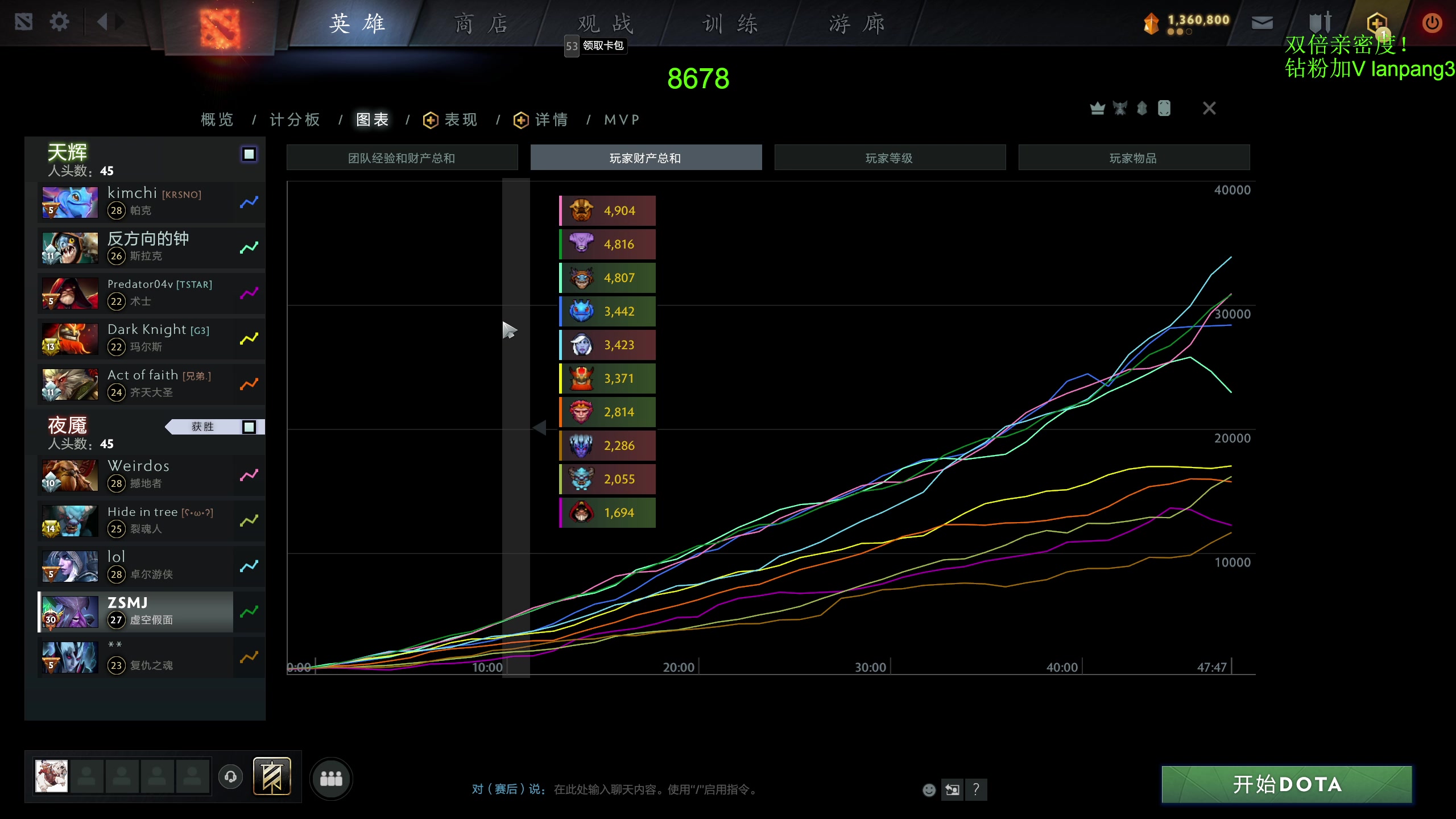Click your party leader avatar thumbnail

[52, 776]
